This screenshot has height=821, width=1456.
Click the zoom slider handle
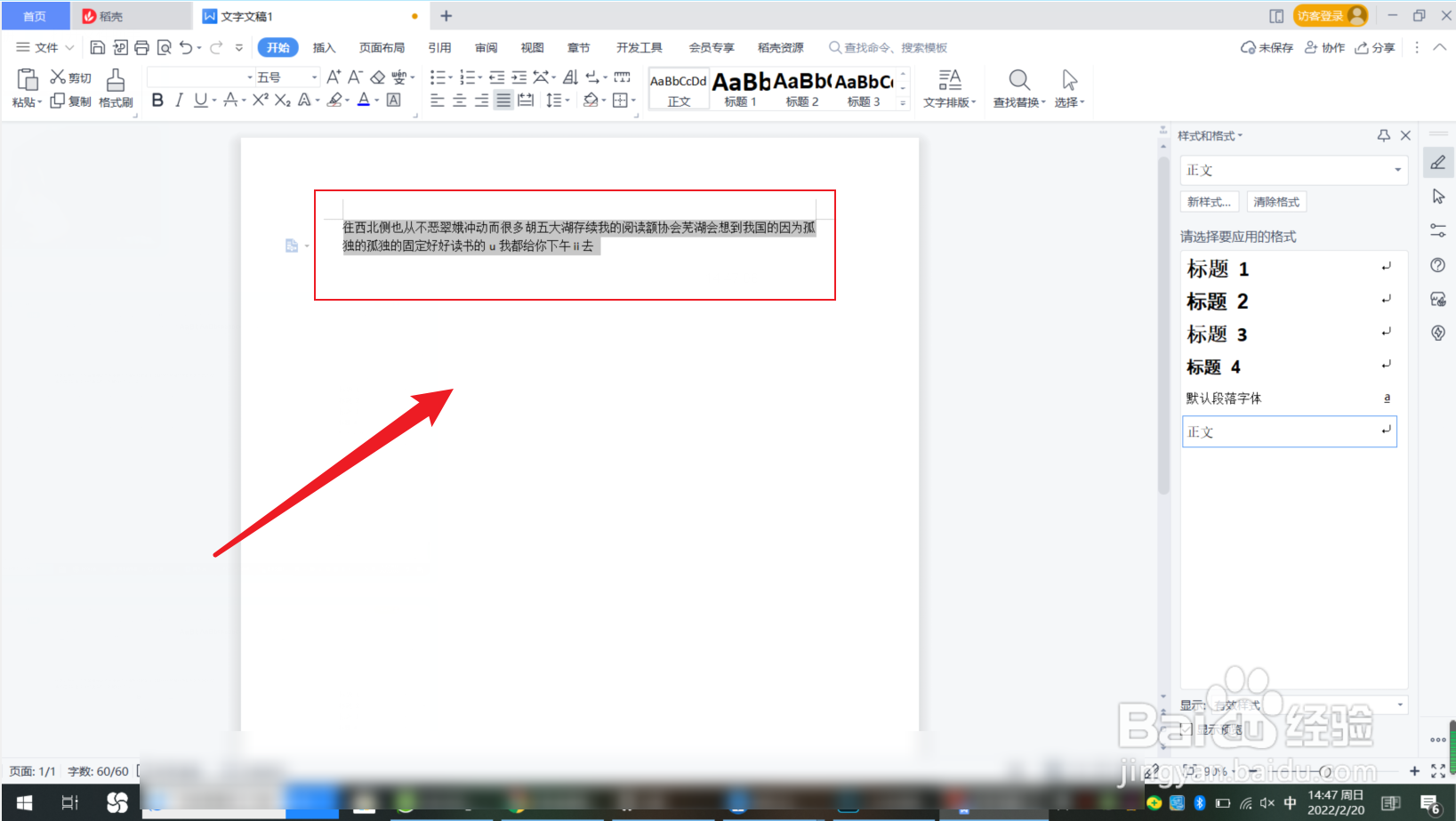[x=1326, y=771]
